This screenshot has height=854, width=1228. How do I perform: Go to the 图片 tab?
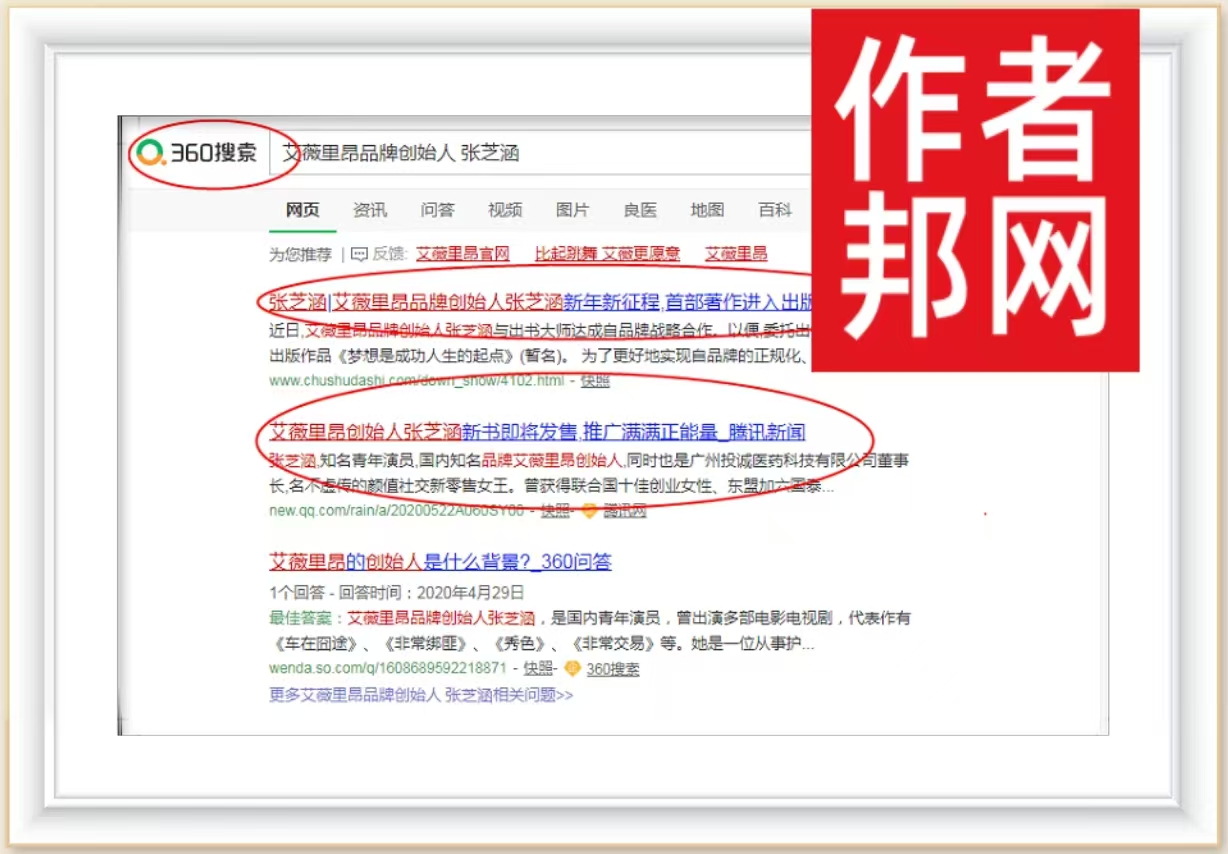572,210
